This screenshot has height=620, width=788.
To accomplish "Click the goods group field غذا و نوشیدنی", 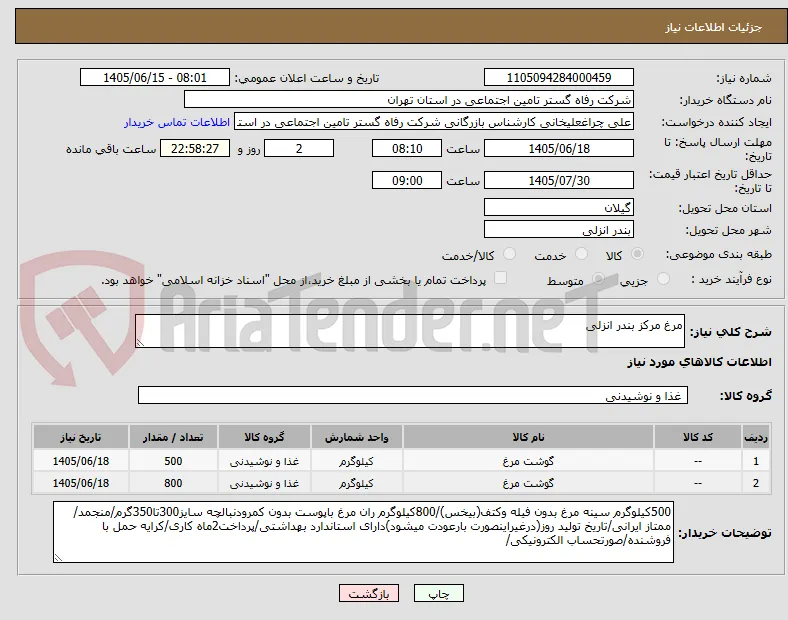I will [x=413, y=395].
